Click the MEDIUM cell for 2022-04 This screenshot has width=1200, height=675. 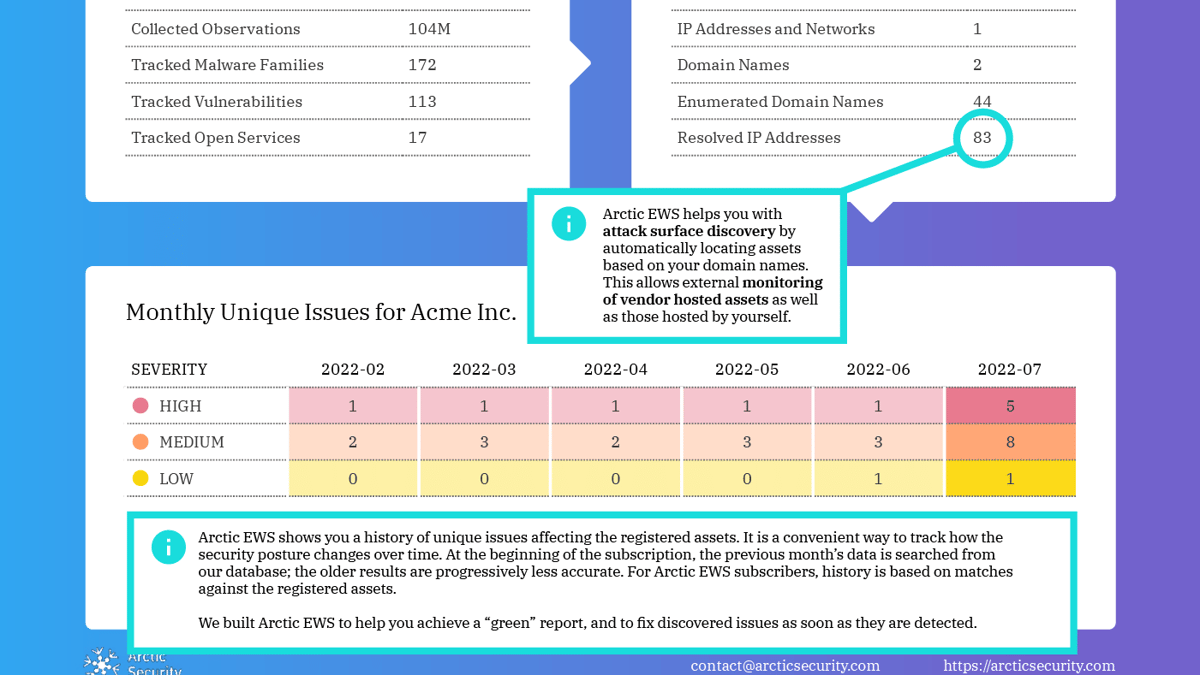click(x=615, y=442)
